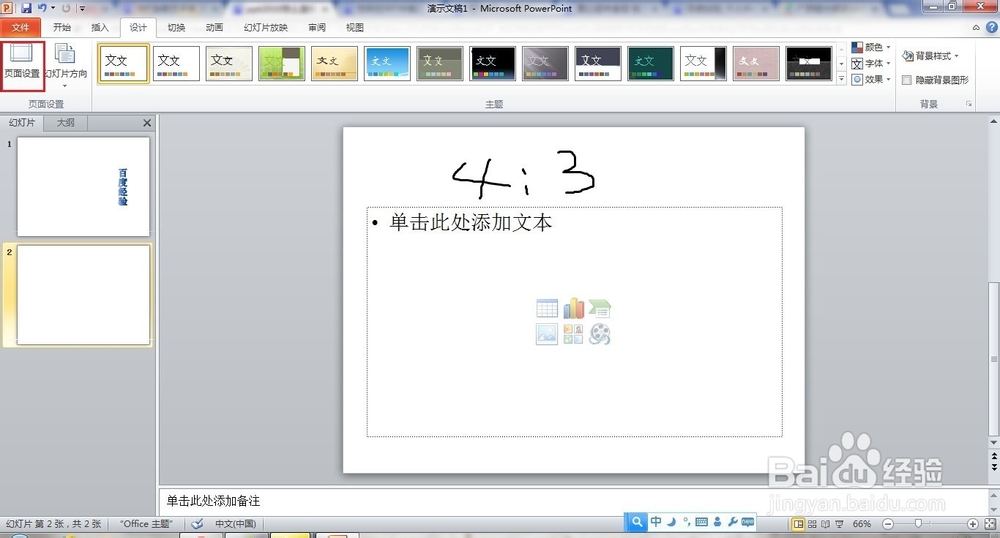Viewport: 1000px width, 538px height.
Task: Switch to the 切换 (Transitions) tab
Action: [x=176, y=27]
